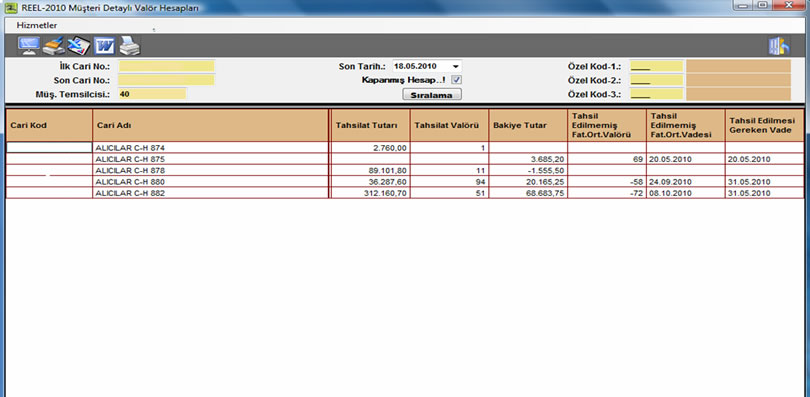
Task: Select the row ALICILAR C-H 875
Action: pyautogui.click(x=405, y=159)
